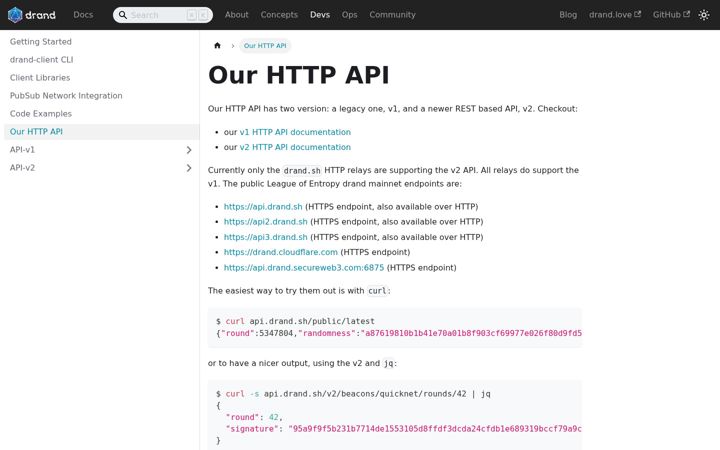This screenshot has width=720, height=450.
Task: Expand the API-v2 sidebar chevron
Action: click(x=189, y=168)
